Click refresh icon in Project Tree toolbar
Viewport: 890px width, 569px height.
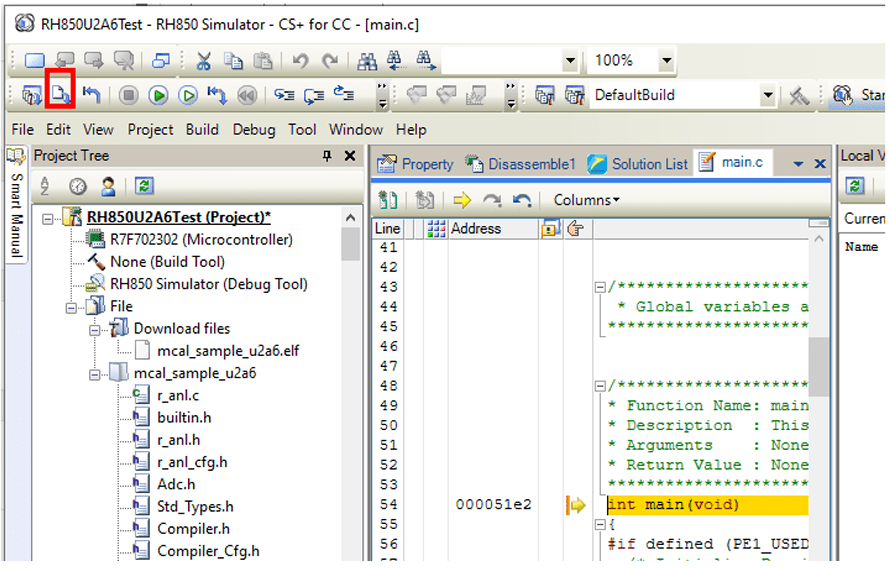click(144, 186)
